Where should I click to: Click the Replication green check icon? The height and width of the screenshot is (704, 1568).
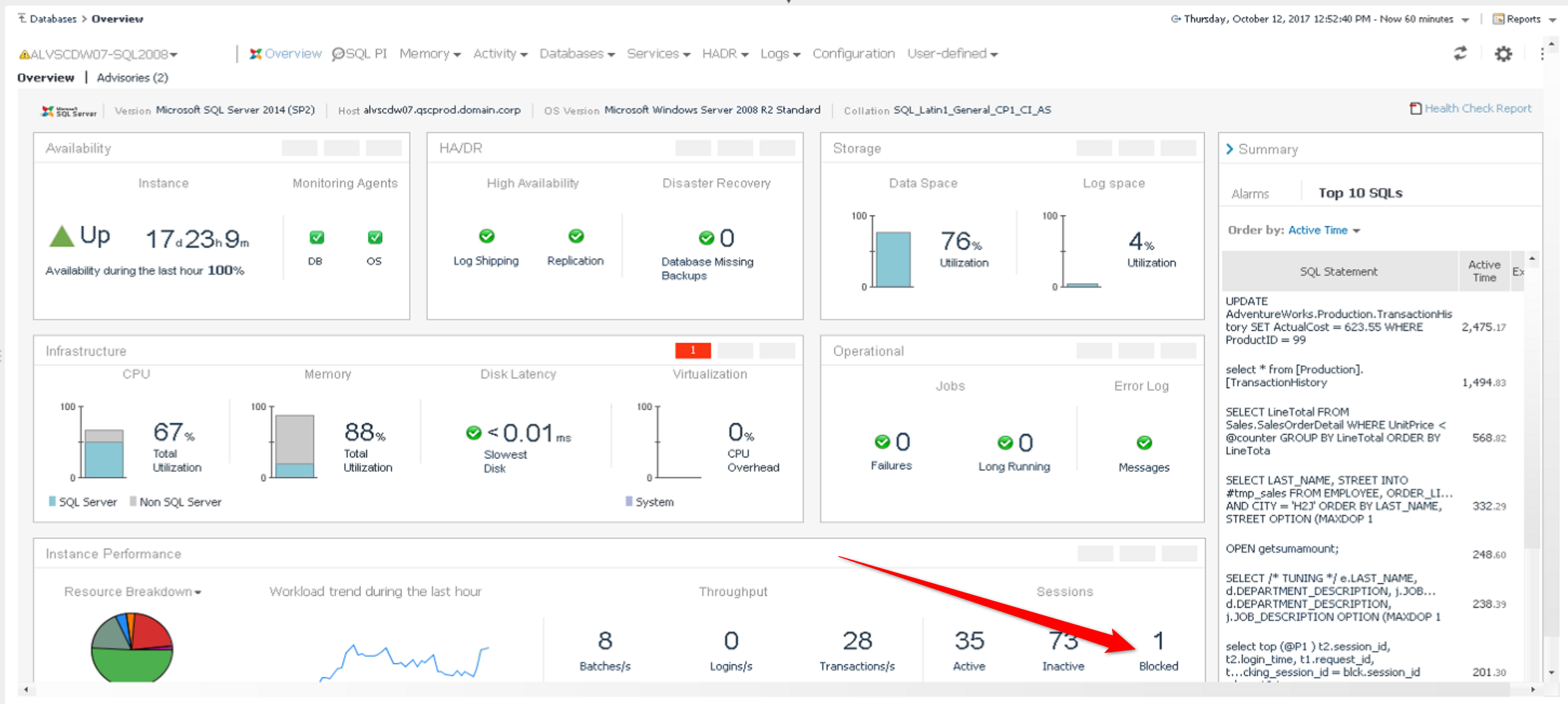click(x=576, y=236)
